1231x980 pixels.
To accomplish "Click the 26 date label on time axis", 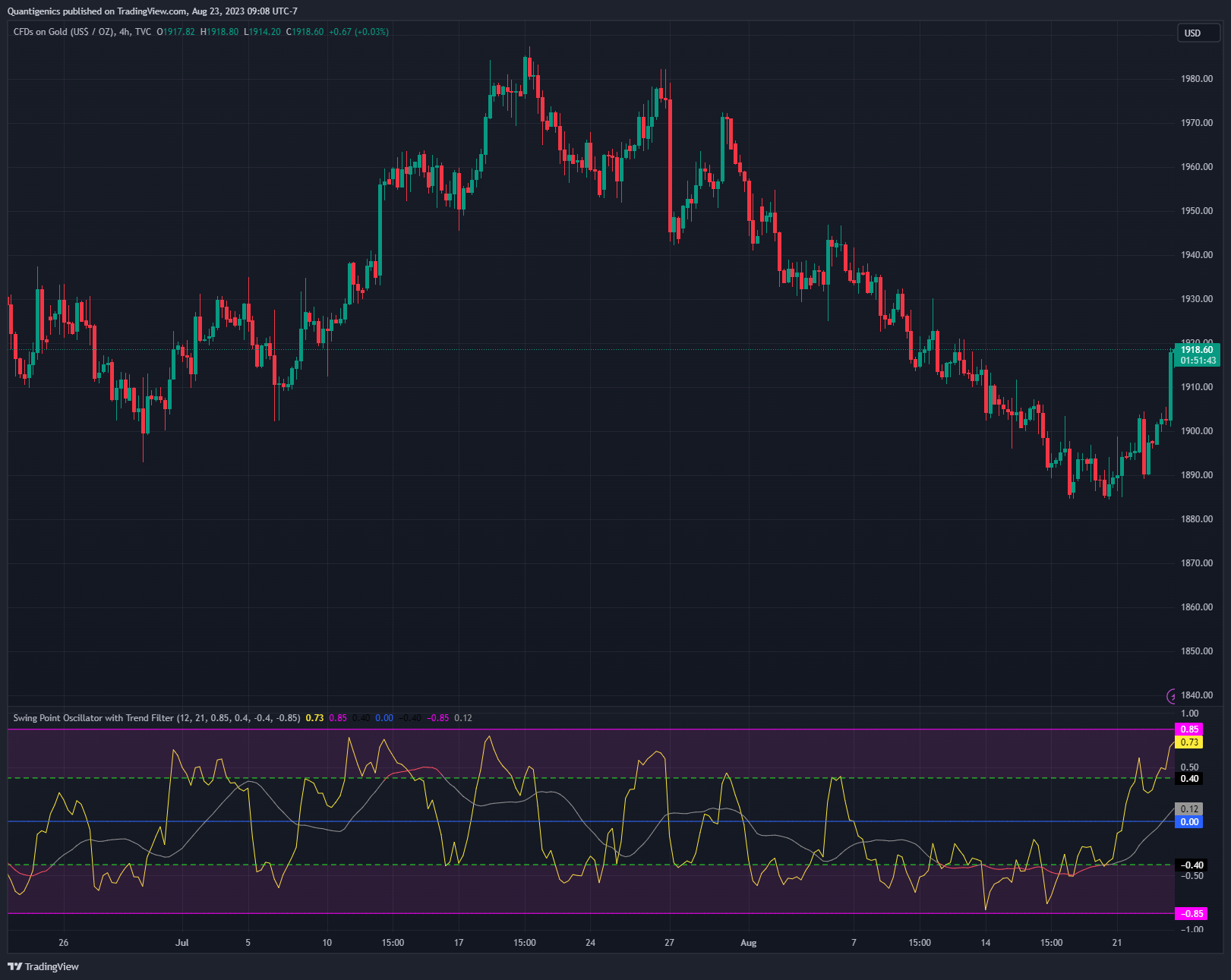I will [x=63, y=943].
